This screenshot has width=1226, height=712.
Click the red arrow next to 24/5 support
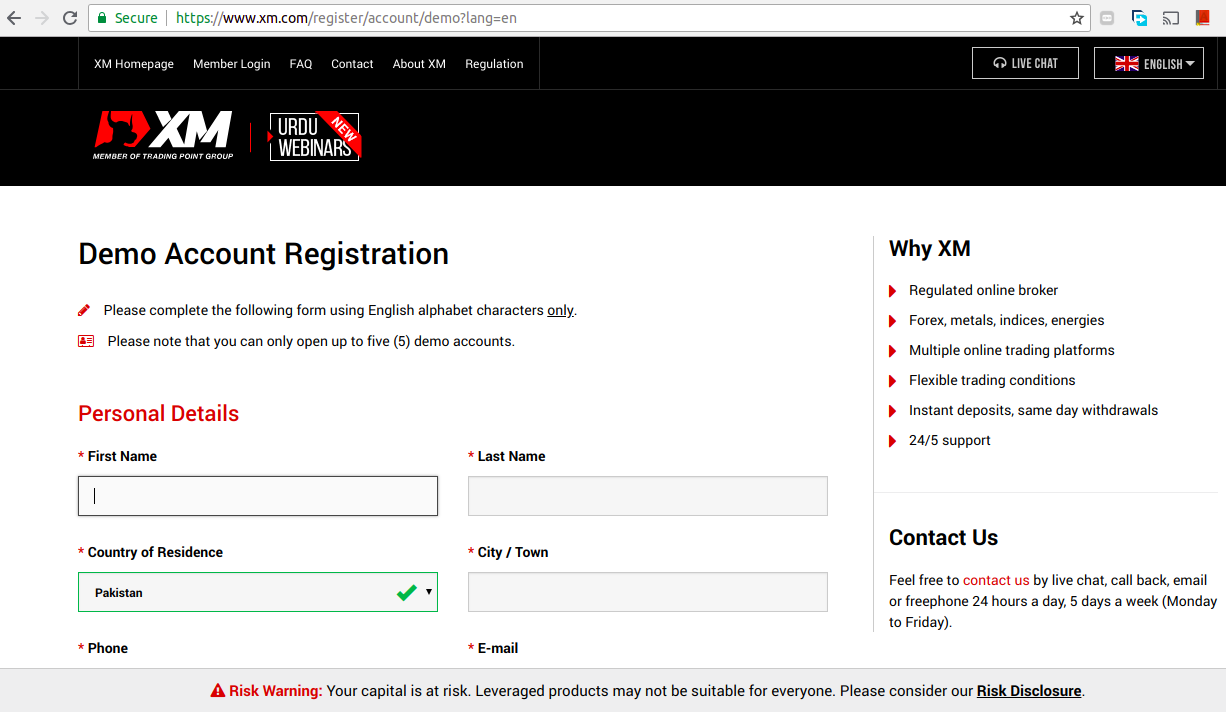pos(892,441)
